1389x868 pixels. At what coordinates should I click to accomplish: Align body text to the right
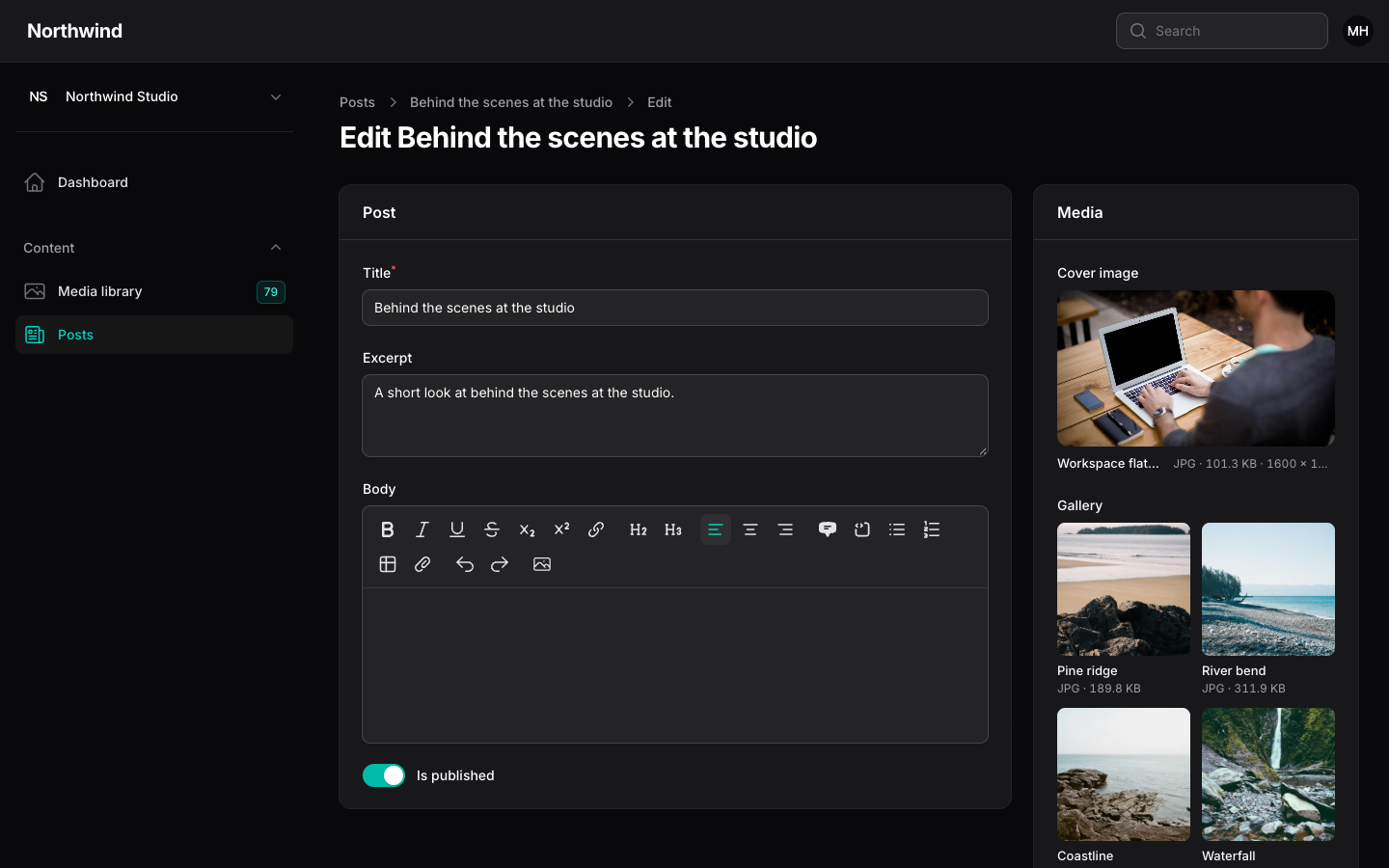click(x=785, y=529)
